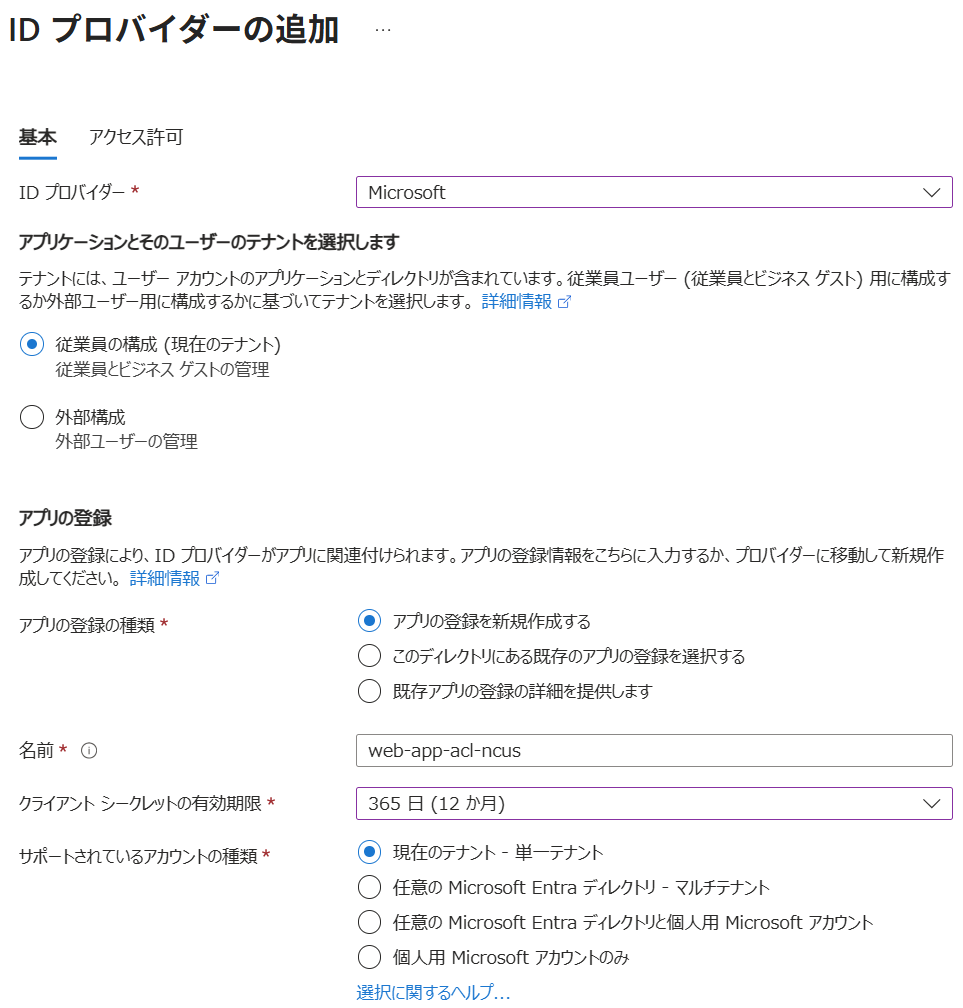Open tenant selection 詳細情報 link
963x1008 pixels.
pos(517,302)
